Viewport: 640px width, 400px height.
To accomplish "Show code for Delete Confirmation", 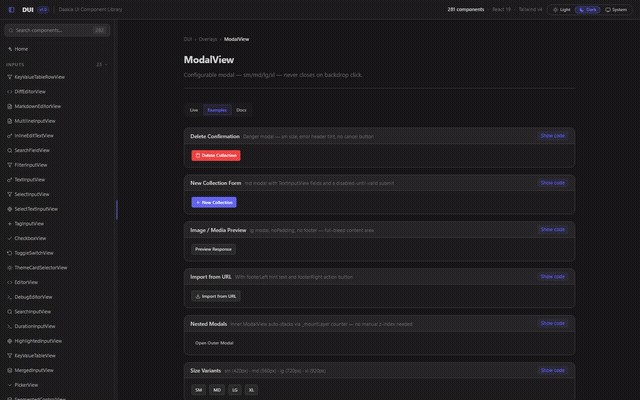I will pyautogui.click(x=553, y=136).
